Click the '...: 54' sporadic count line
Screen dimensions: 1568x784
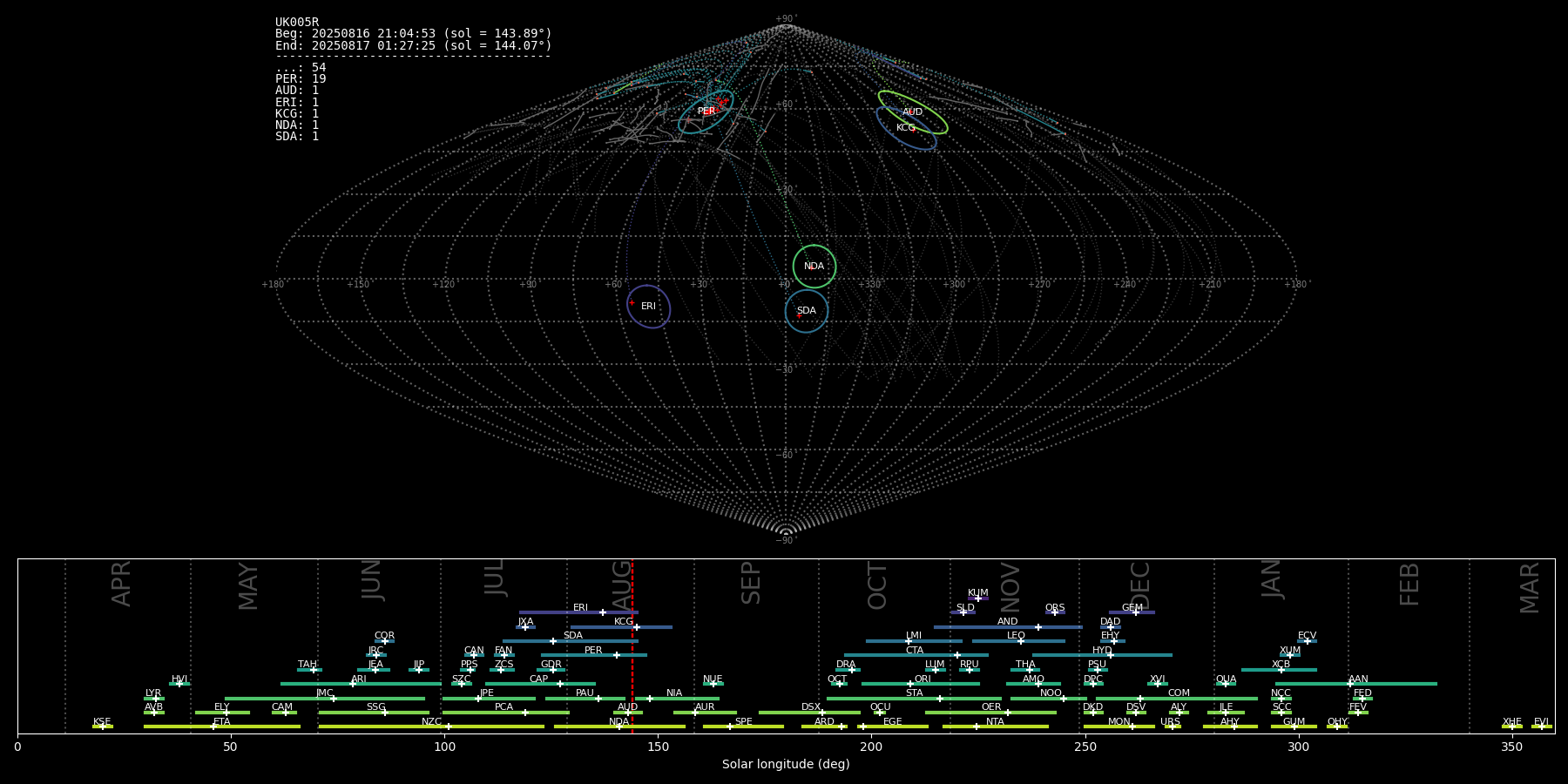pos(301,68)
